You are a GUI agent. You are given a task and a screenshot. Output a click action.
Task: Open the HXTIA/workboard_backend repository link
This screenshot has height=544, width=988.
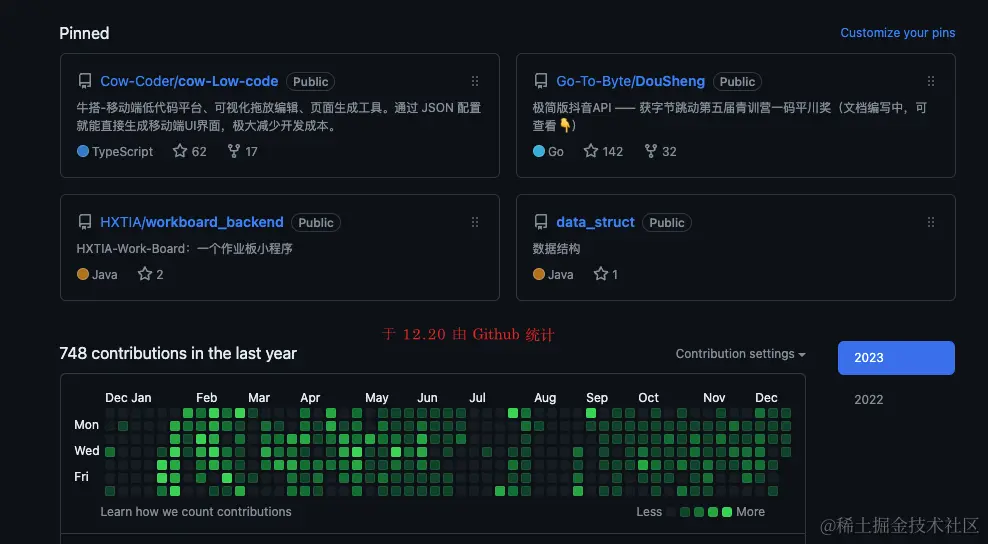[x=192, y=222]
